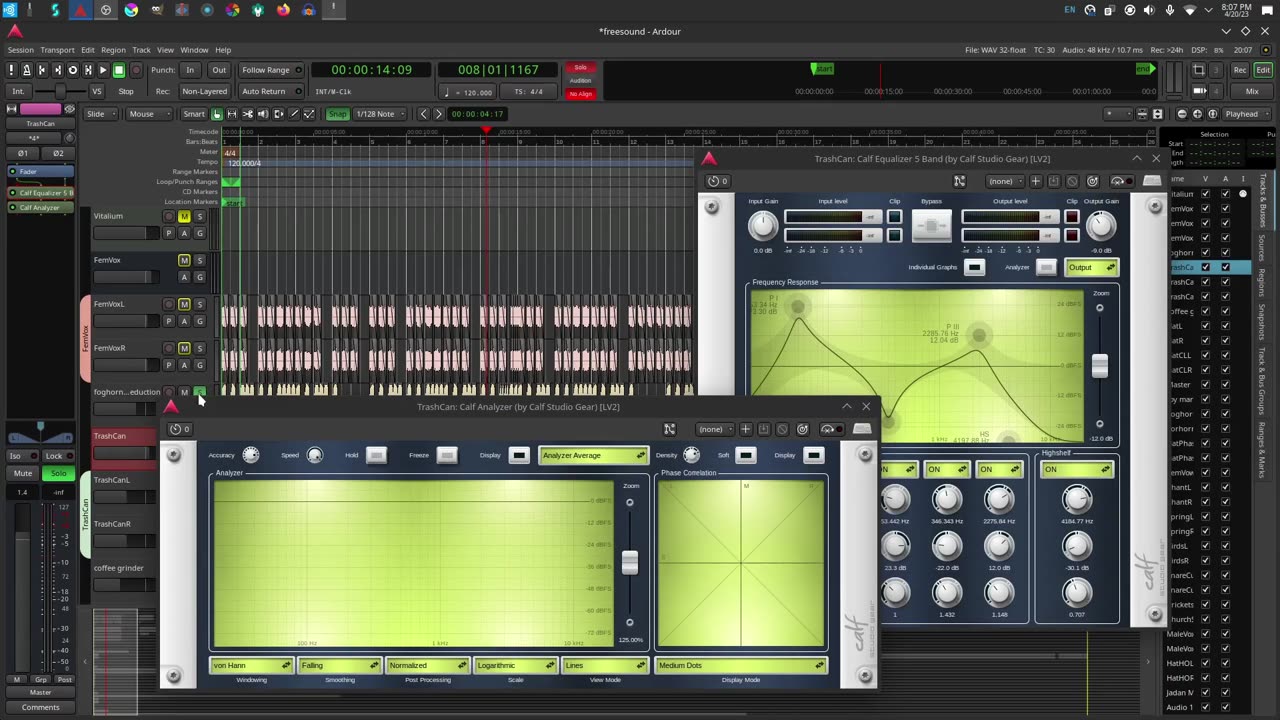Click the Input Gain knob in Equalizer

point(763,226)
